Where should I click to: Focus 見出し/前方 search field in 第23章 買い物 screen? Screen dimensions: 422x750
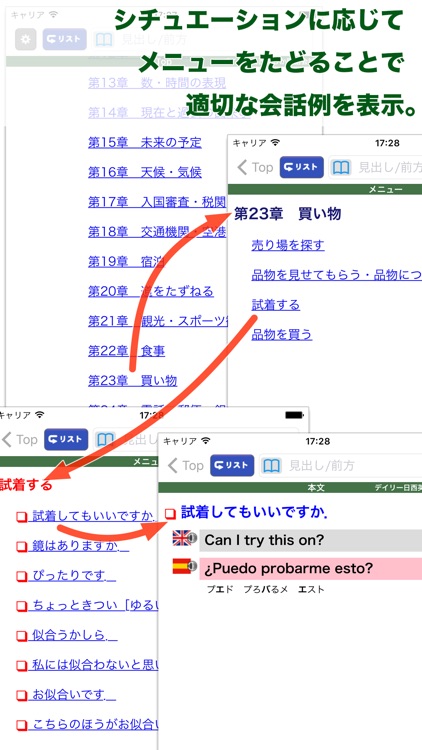click(x=375, y=167)
